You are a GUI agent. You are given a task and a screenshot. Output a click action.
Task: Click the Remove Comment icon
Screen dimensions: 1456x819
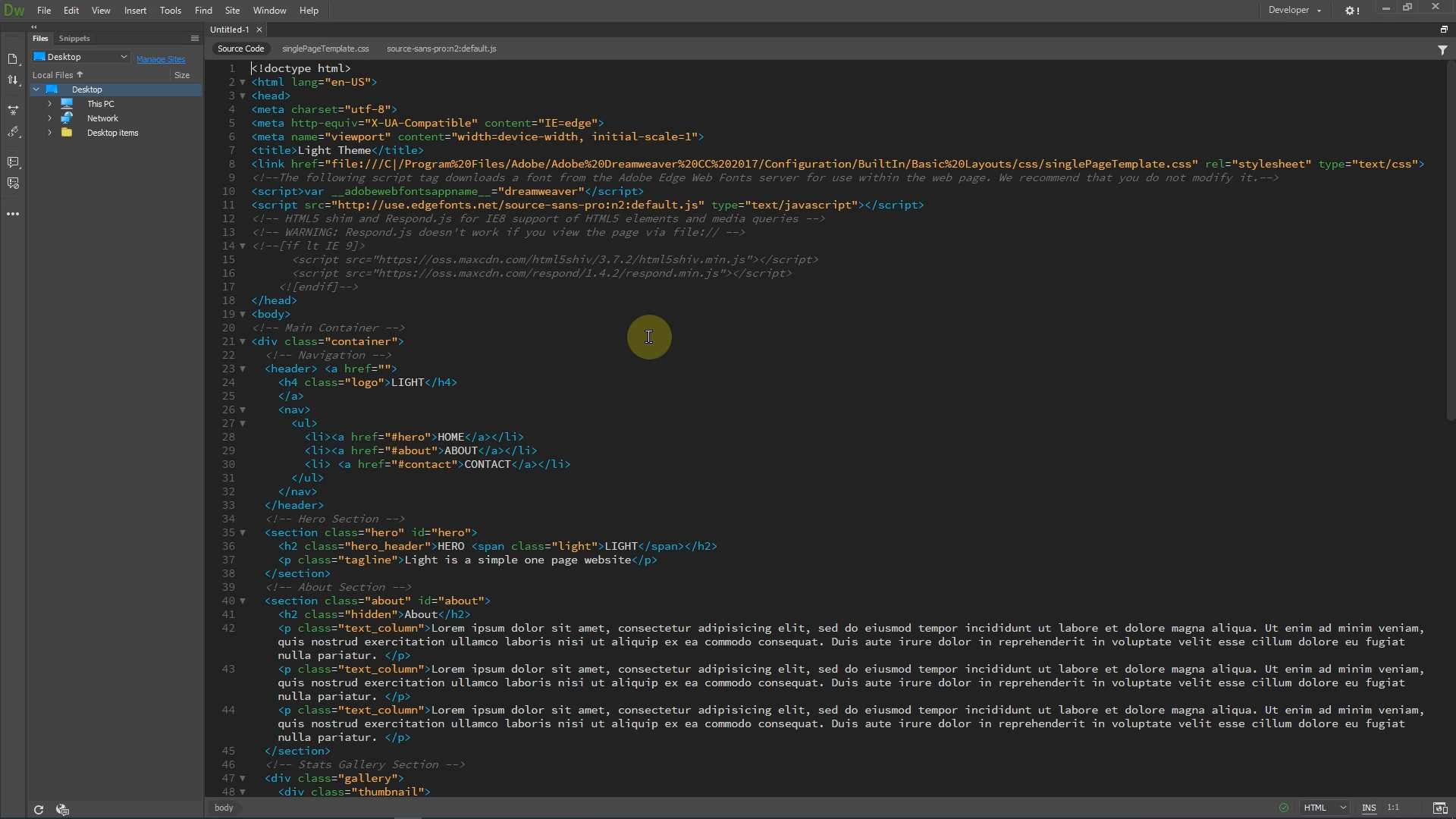tap(13, 184)
